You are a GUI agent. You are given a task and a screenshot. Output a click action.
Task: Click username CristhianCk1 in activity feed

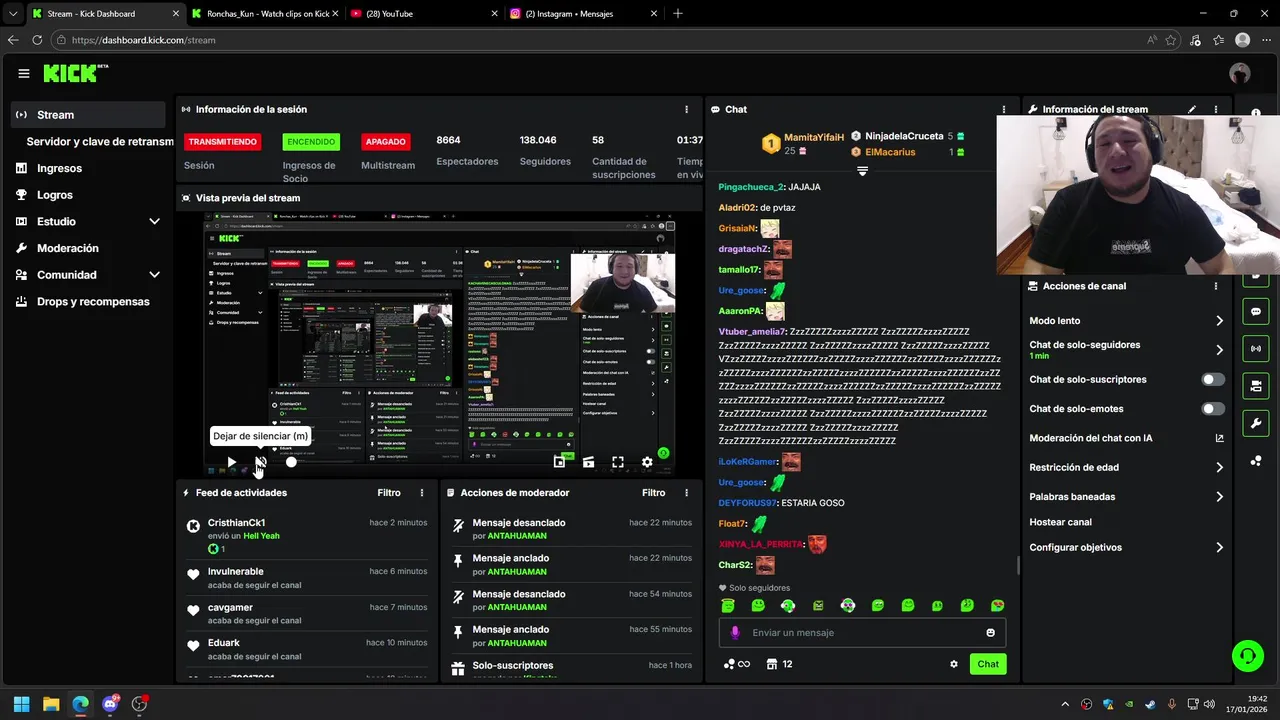[236, 523]
